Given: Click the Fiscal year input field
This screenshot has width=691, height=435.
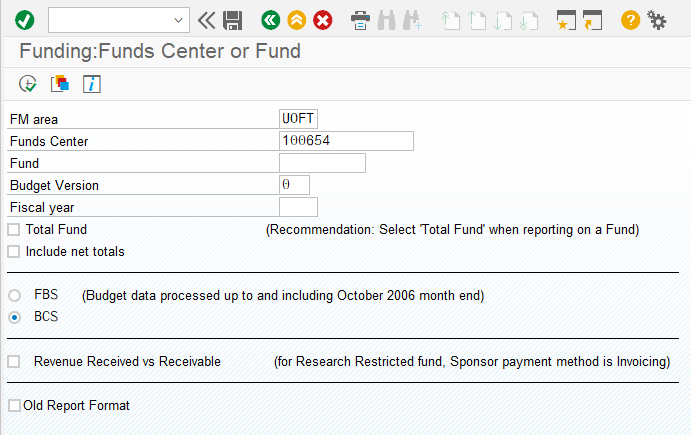Looking at the screenshot, I should coord(298,207).
